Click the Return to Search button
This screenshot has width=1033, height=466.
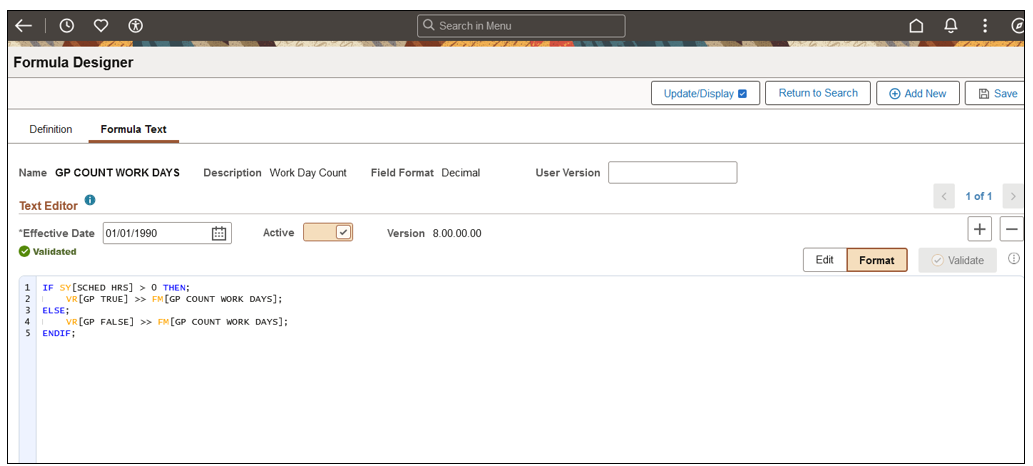coord(818,93)
